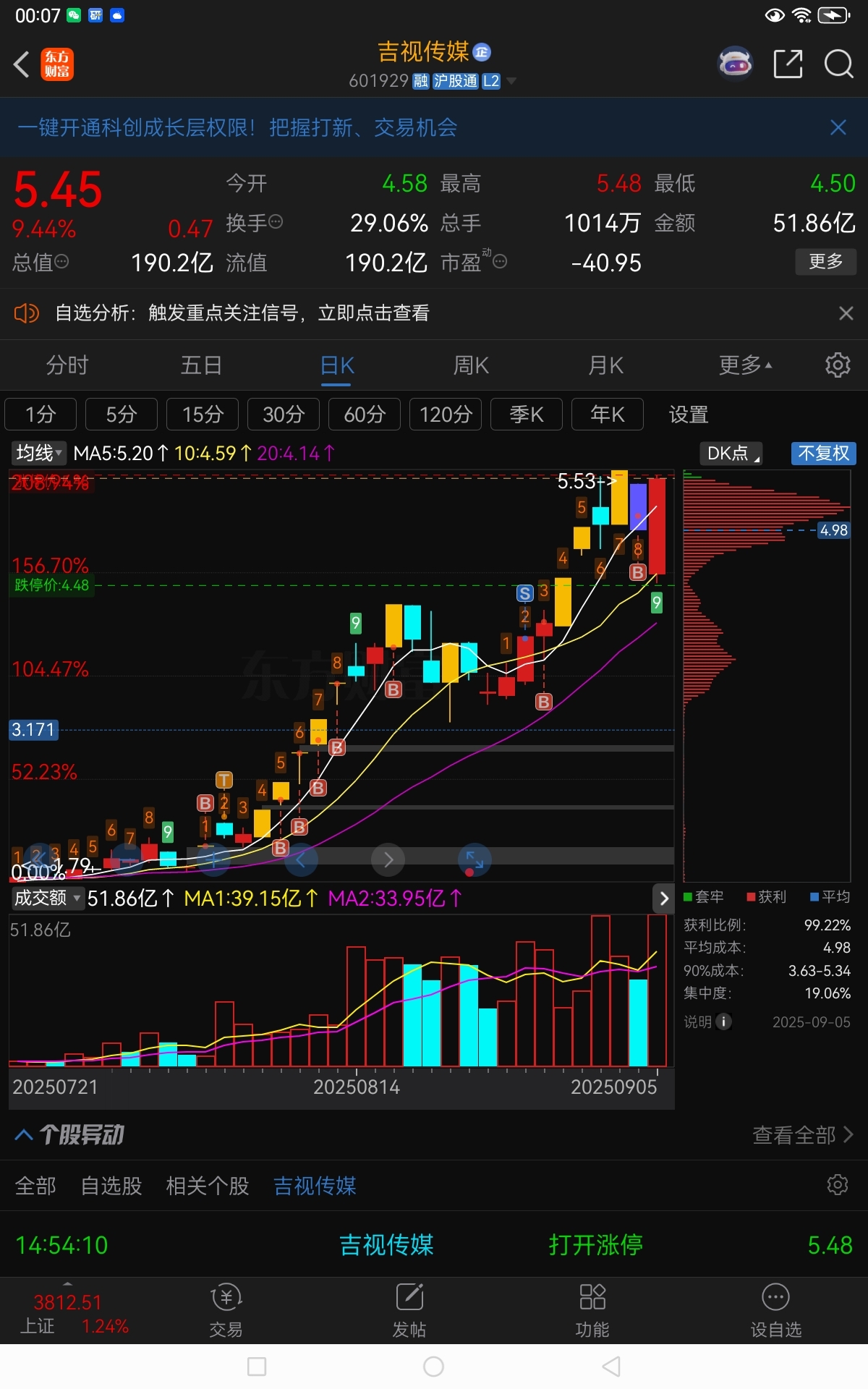Select the 全部 filter tab

[x=35, y=1186]
